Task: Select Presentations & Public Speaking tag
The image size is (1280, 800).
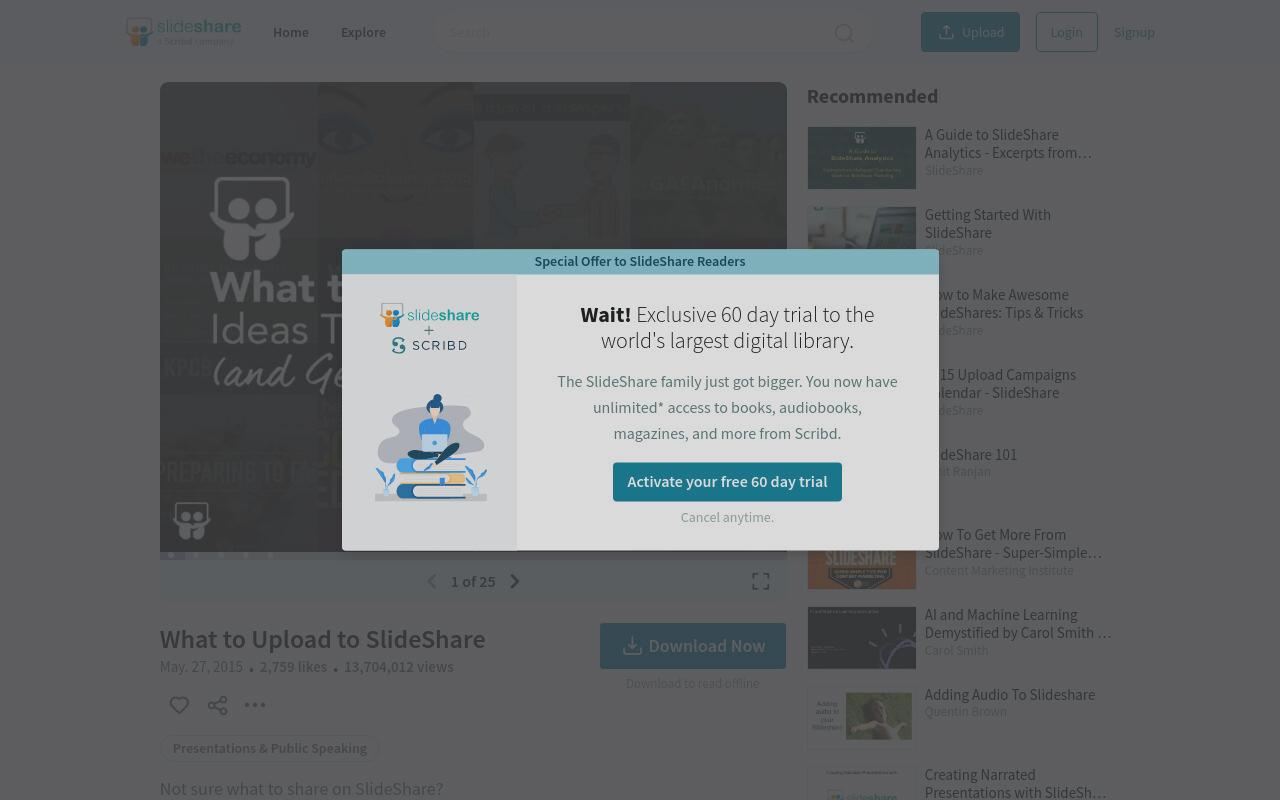Action: (269, 748)
